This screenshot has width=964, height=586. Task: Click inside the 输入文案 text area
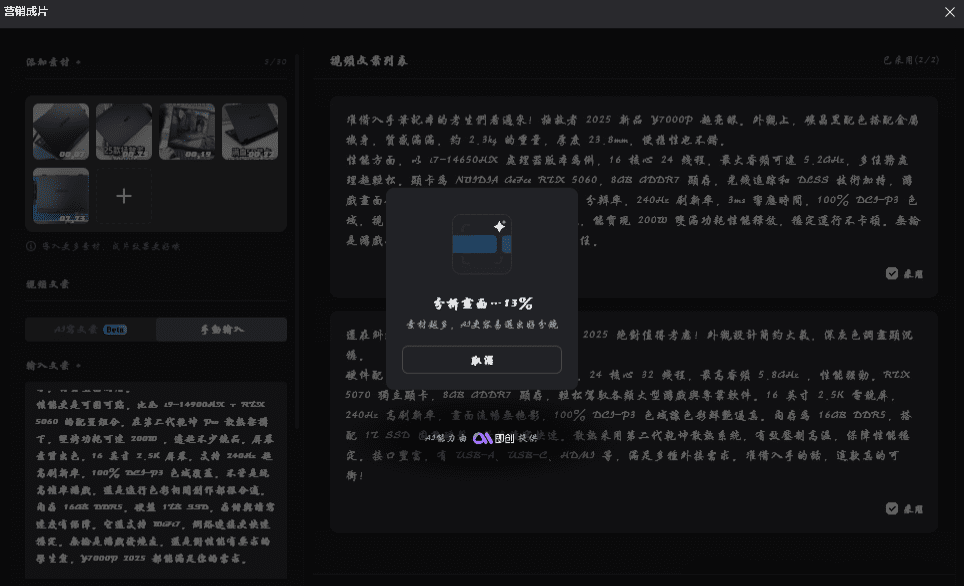click(156, 480)
